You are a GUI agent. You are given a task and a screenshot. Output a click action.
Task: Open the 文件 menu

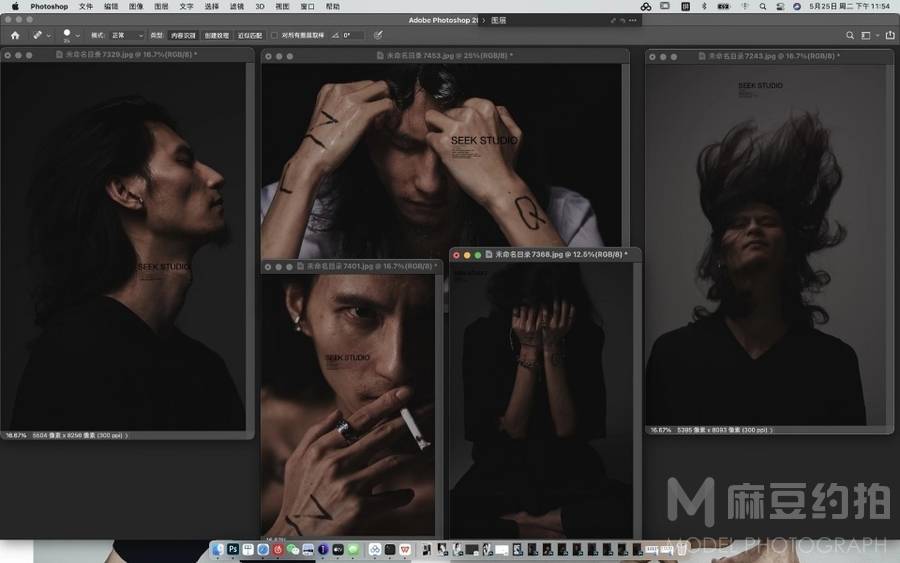pos(86,6)
